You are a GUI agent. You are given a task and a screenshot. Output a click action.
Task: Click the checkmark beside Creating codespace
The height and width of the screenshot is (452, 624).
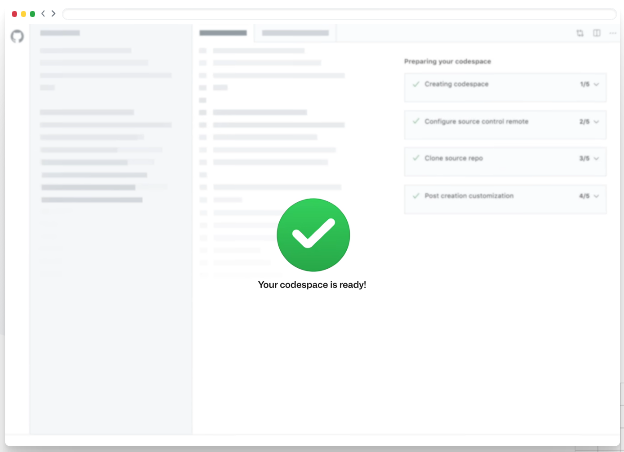[416, 84]
